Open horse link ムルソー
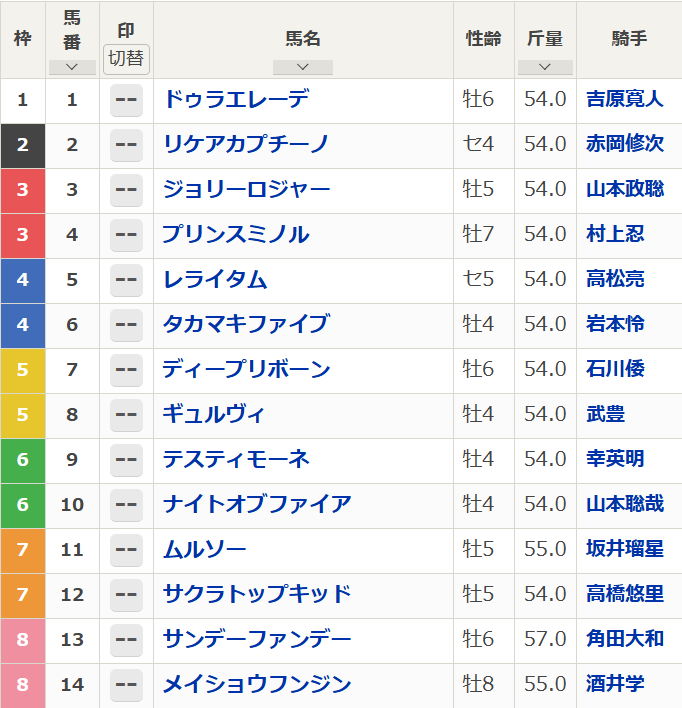Viewport: 682px width, 708px height. 205,549
